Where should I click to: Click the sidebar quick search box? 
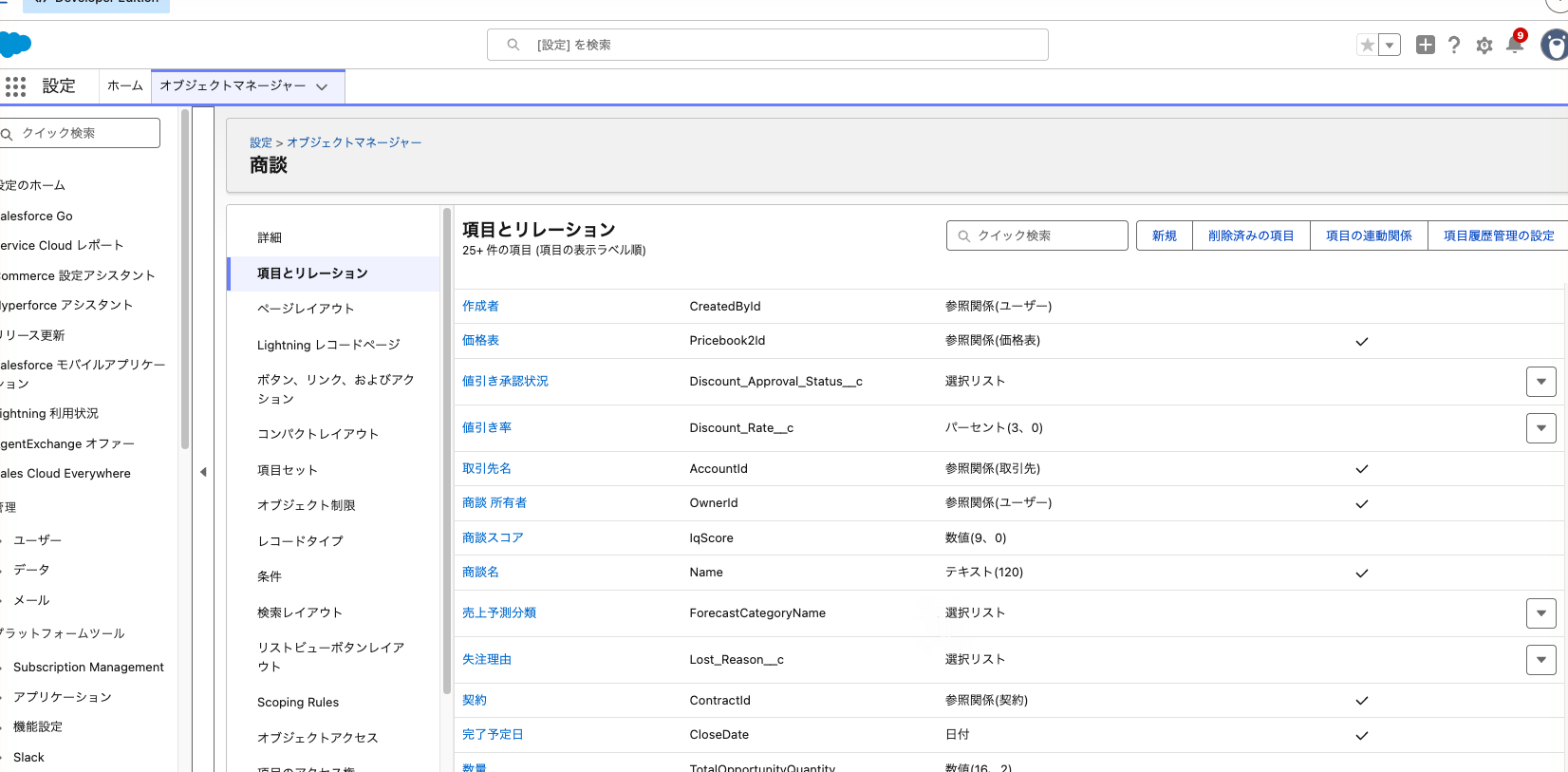[80, 133]
